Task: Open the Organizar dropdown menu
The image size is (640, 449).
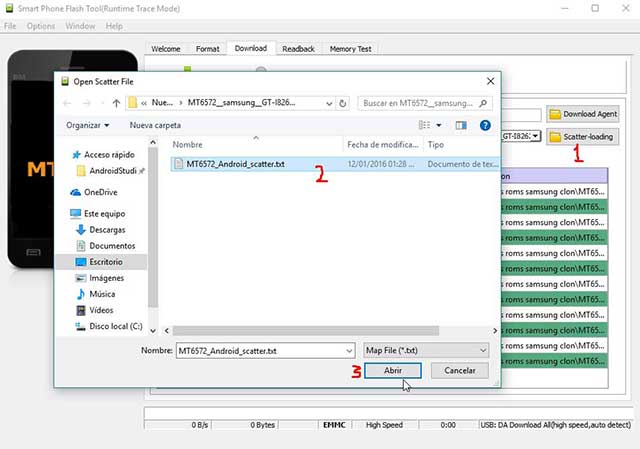Action: pos(88,125)
